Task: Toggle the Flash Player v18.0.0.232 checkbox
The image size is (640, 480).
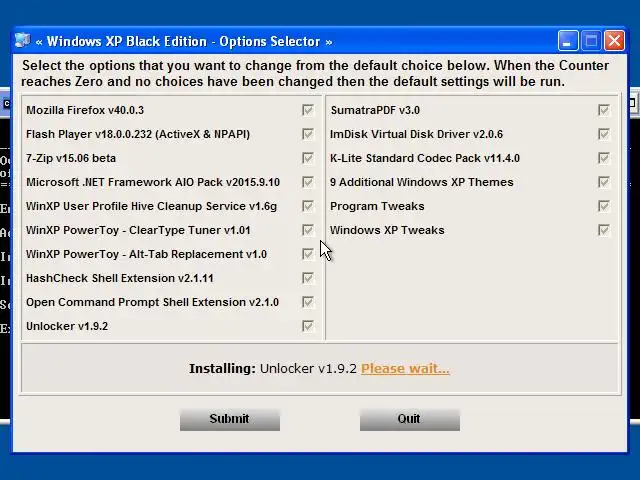Action: (x=308, y=134)
